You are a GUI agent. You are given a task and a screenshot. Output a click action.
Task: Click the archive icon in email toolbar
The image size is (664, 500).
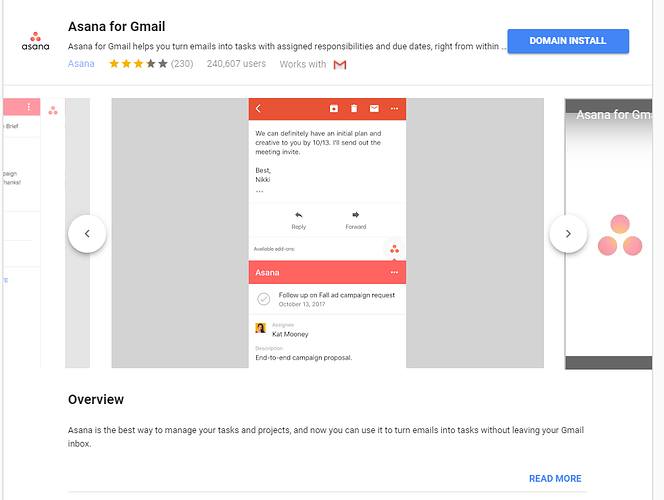pyautogui.click(x=334, y=109)
